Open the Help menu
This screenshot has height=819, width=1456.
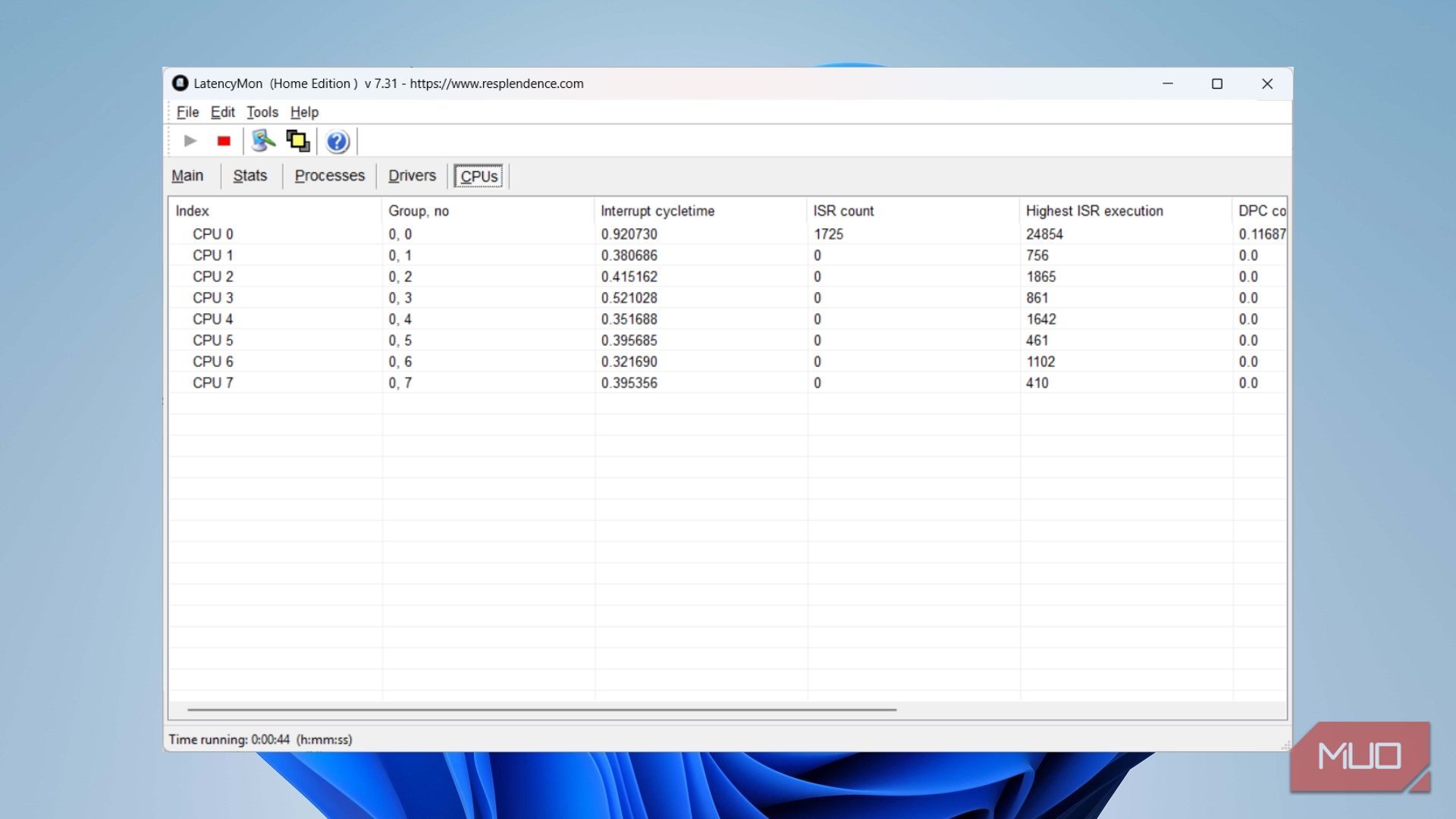coord(304,112)
